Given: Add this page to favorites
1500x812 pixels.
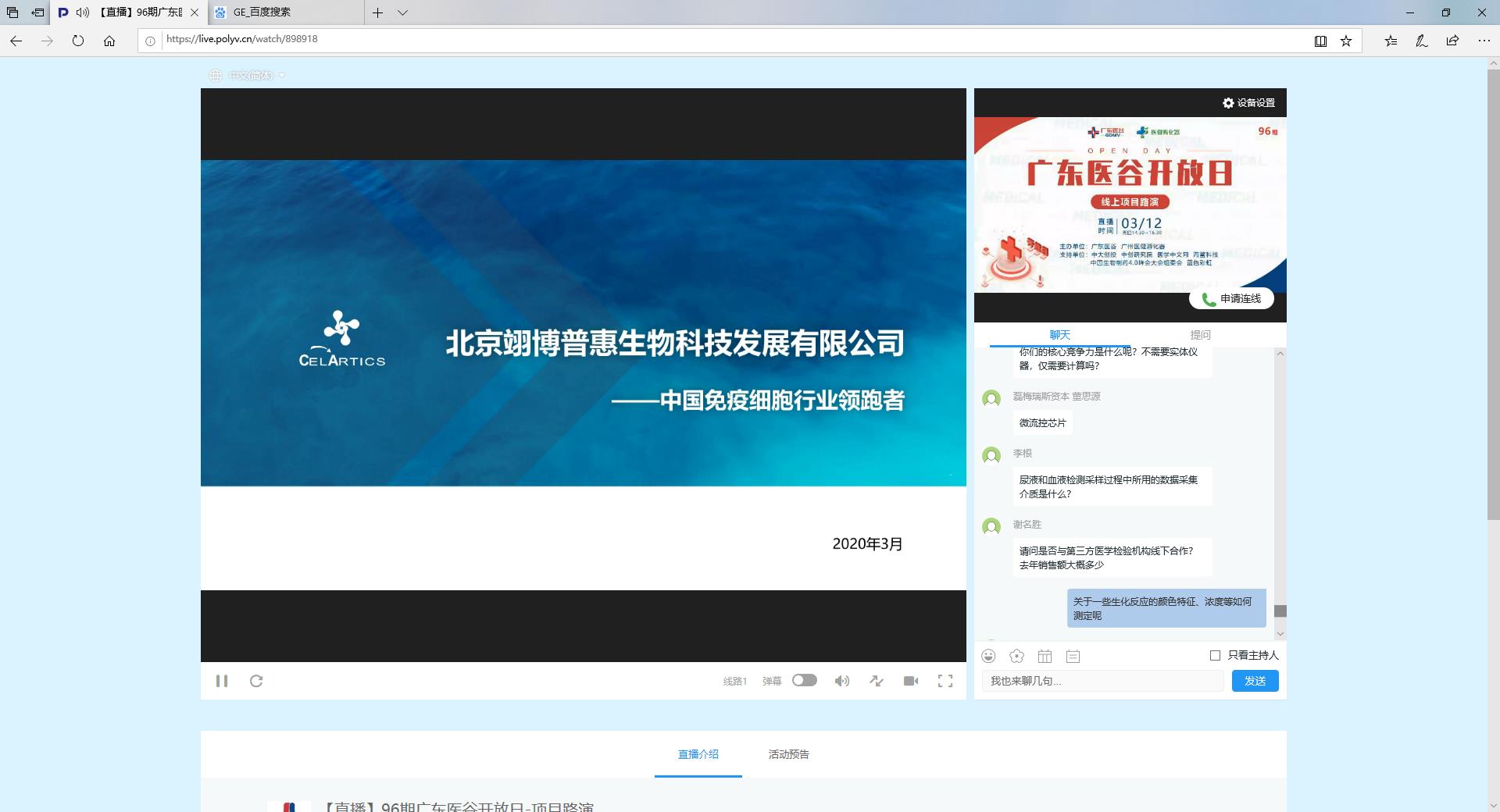Looking at the screenshot, I should click(x=1346, y=41).
